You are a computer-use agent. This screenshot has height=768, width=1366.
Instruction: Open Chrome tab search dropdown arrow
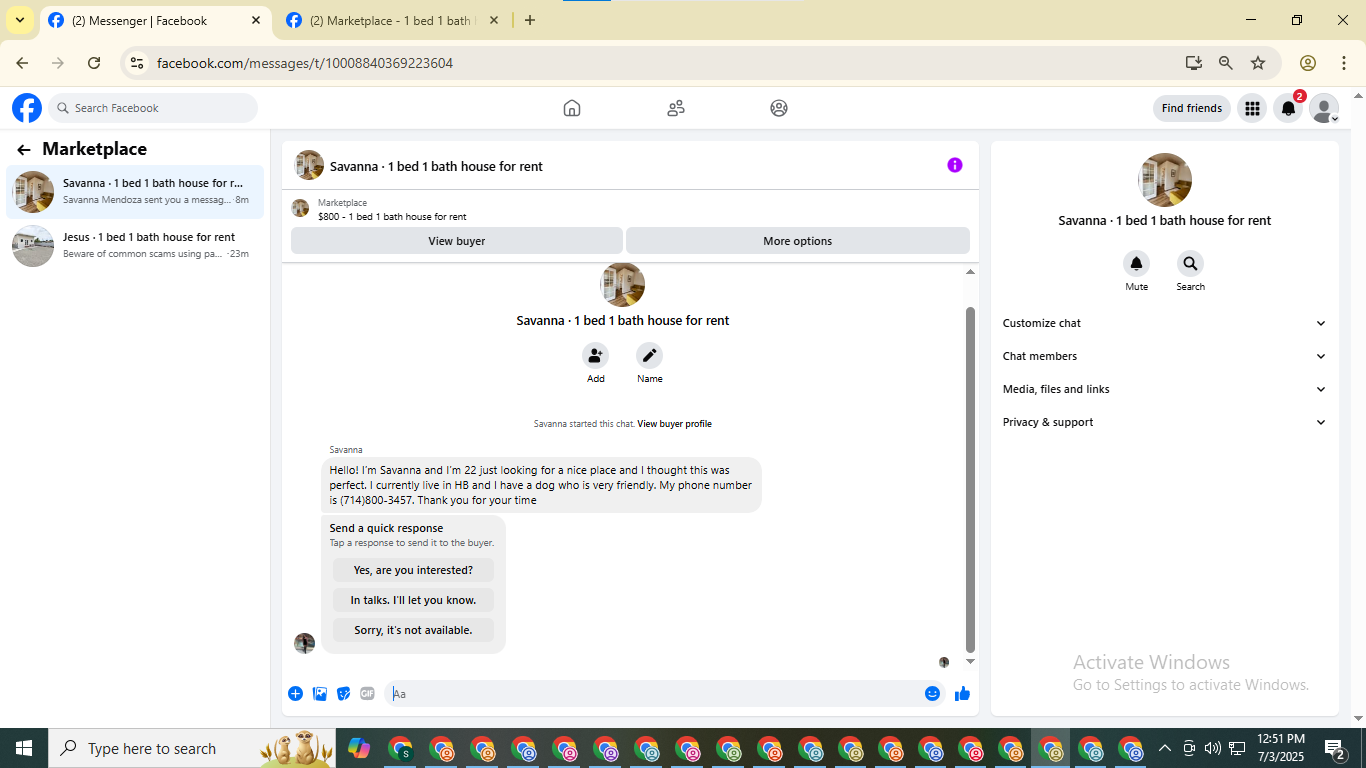(x=19, y=20)
